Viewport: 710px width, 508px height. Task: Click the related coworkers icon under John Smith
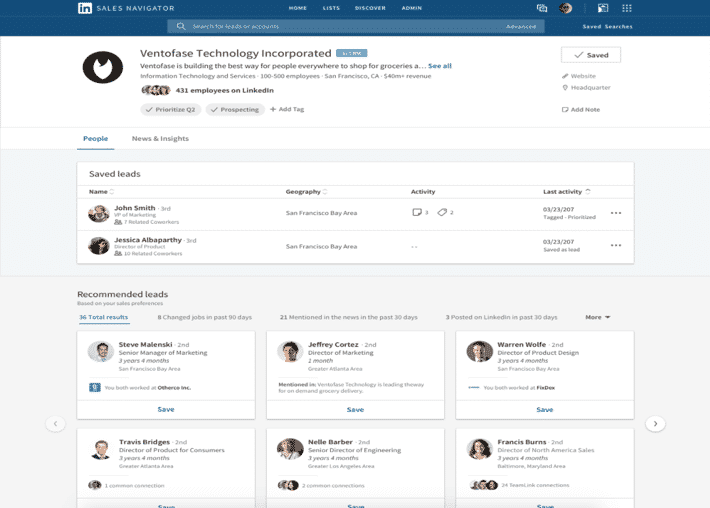click(x=118, y=222)
